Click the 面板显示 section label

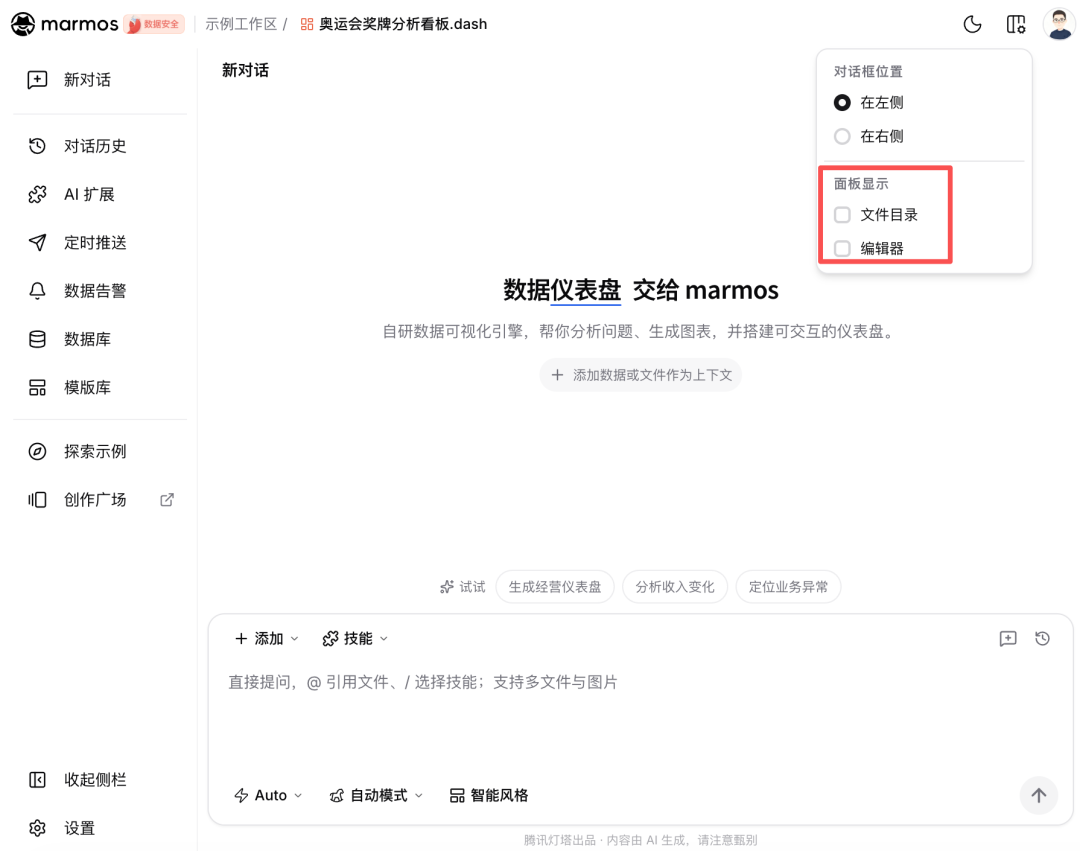[861, 184]
